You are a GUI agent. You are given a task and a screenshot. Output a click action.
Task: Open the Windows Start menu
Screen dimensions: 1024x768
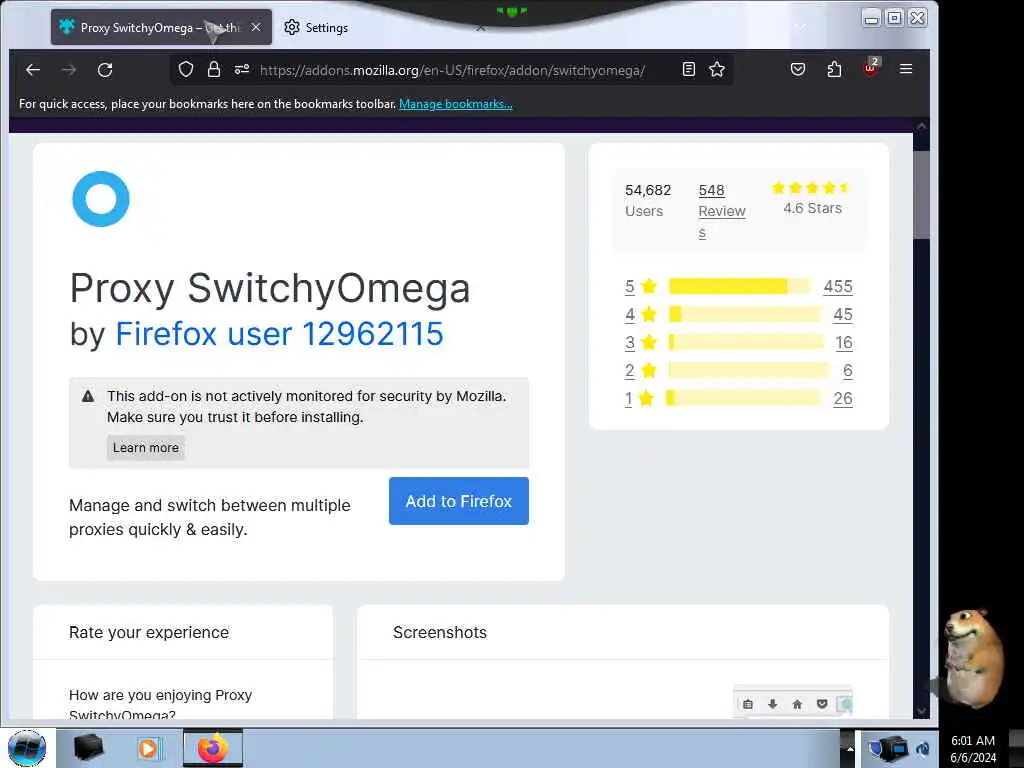(27, 748)
